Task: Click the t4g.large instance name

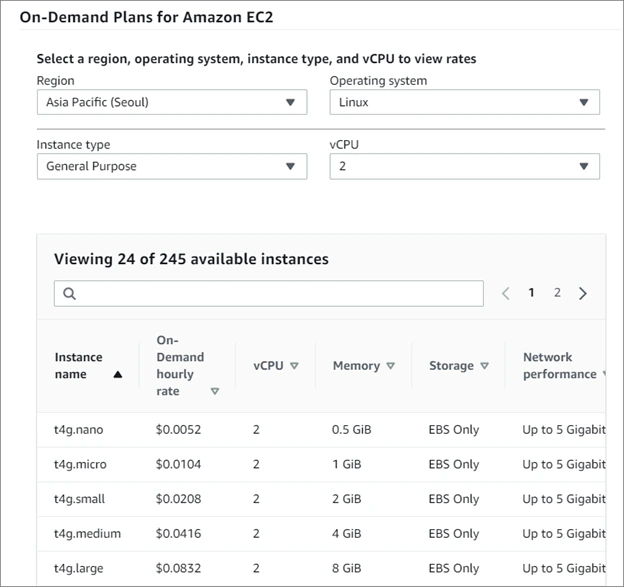Action: [x=80, y=569]
